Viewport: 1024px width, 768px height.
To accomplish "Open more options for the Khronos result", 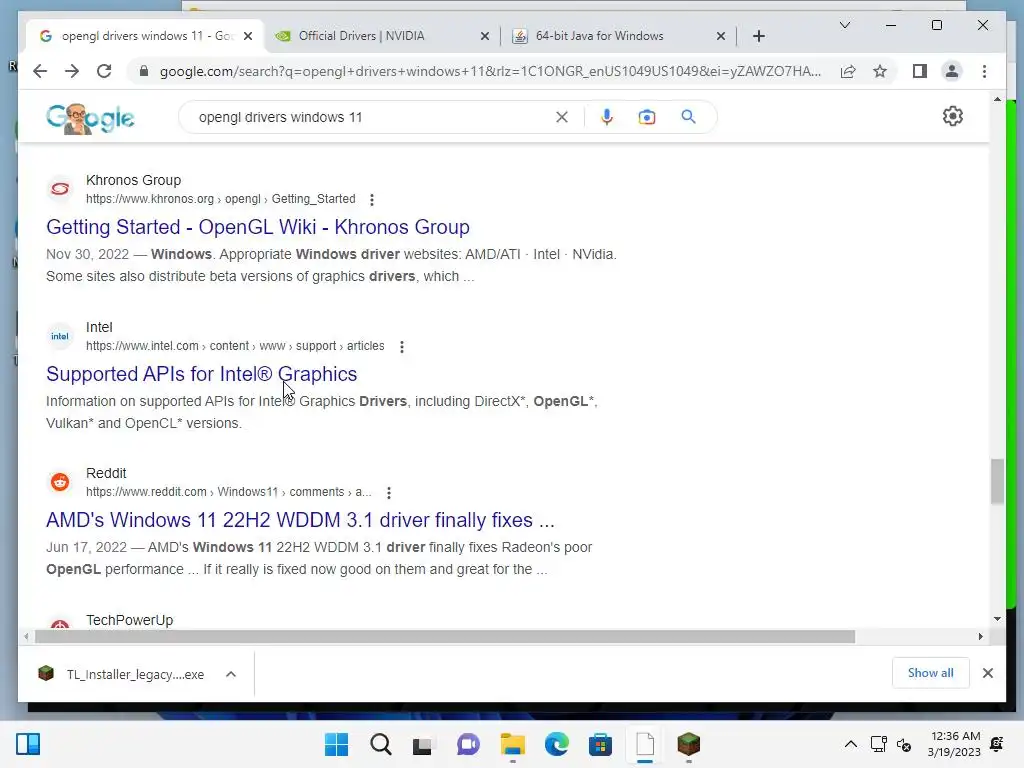I will (x=372, y=199).
